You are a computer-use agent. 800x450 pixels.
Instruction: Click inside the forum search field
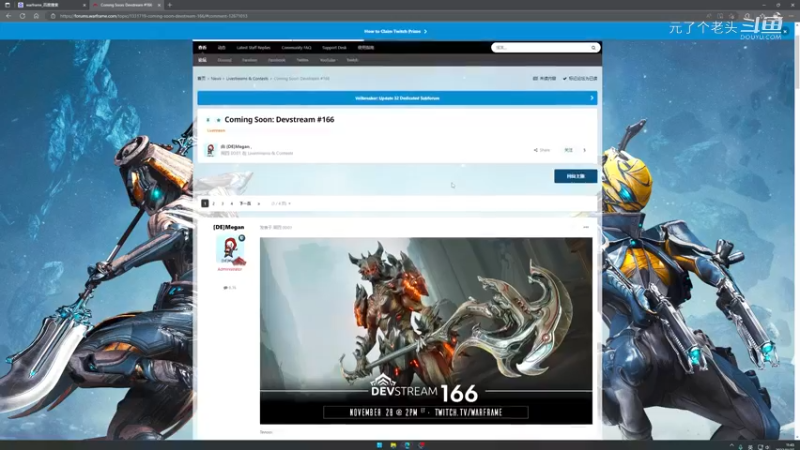tap(541, 47)
